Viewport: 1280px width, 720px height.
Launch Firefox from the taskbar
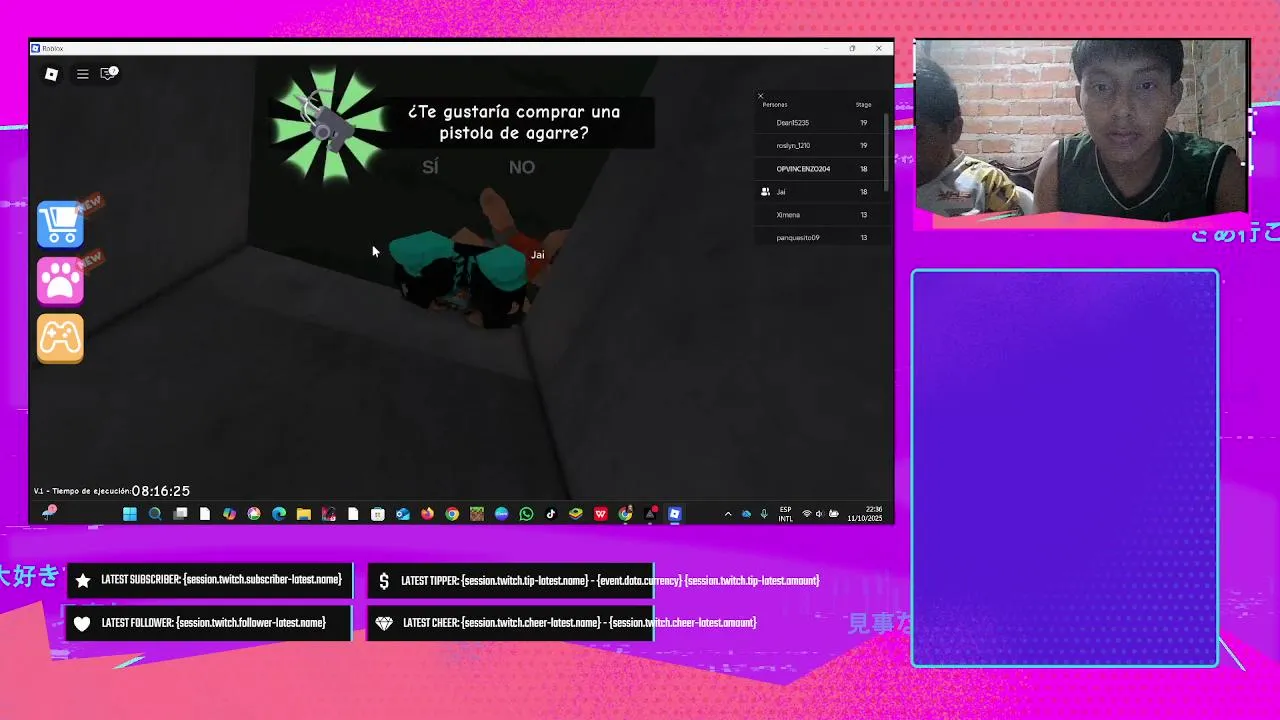(428, 514)
